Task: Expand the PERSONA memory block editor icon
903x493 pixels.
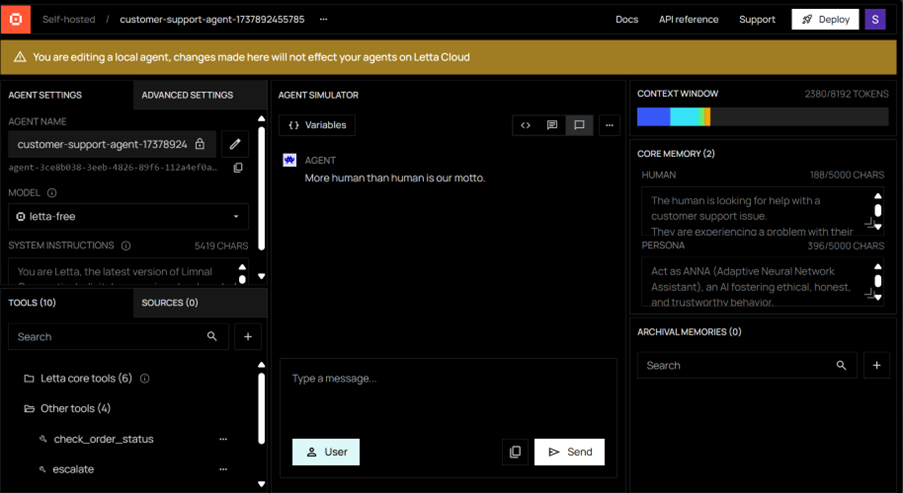Action: pos(870,293)
